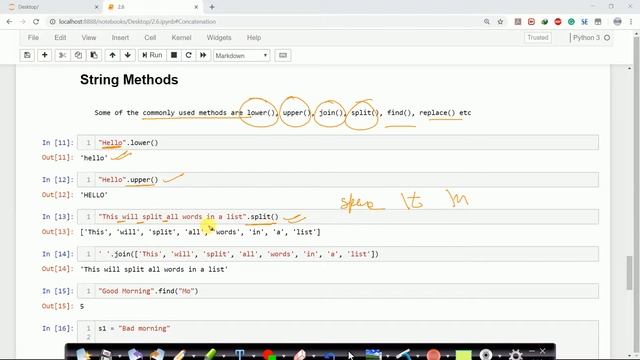Restart the kernel and rerun all with the fast-forward icon
Viewport: 640px width, 360px height.
203,55
